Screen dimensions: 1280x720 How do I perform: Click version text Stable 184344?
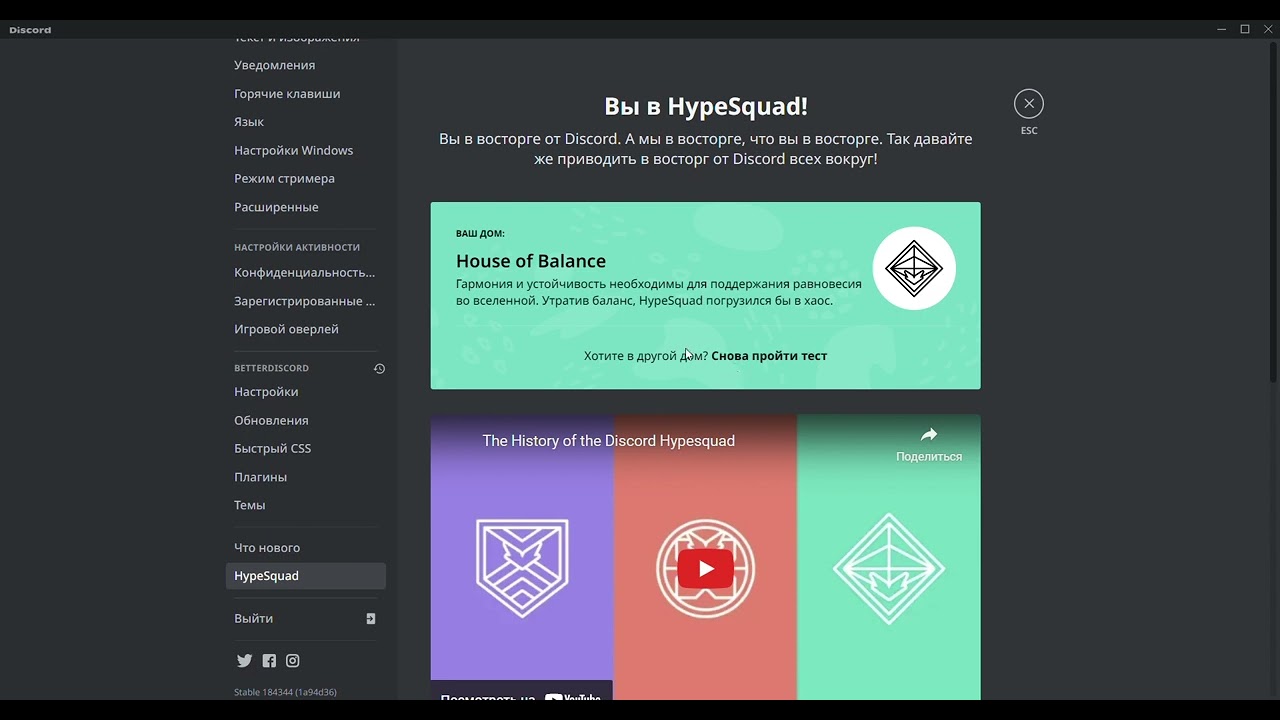coord(285,692)
